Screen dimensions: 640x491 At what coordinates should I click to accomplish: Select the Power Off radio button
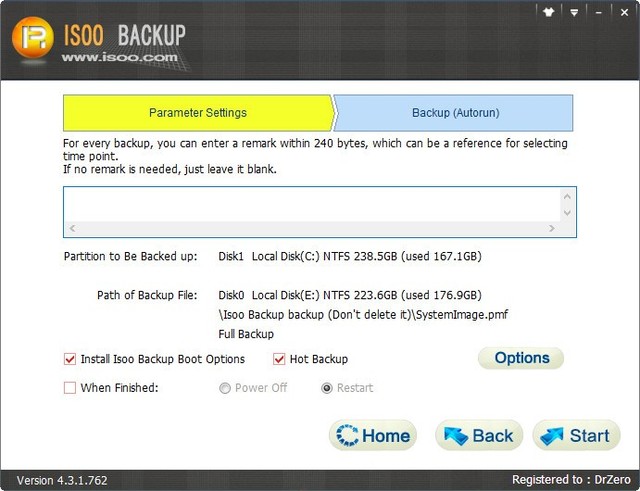[x=225, y=388]
